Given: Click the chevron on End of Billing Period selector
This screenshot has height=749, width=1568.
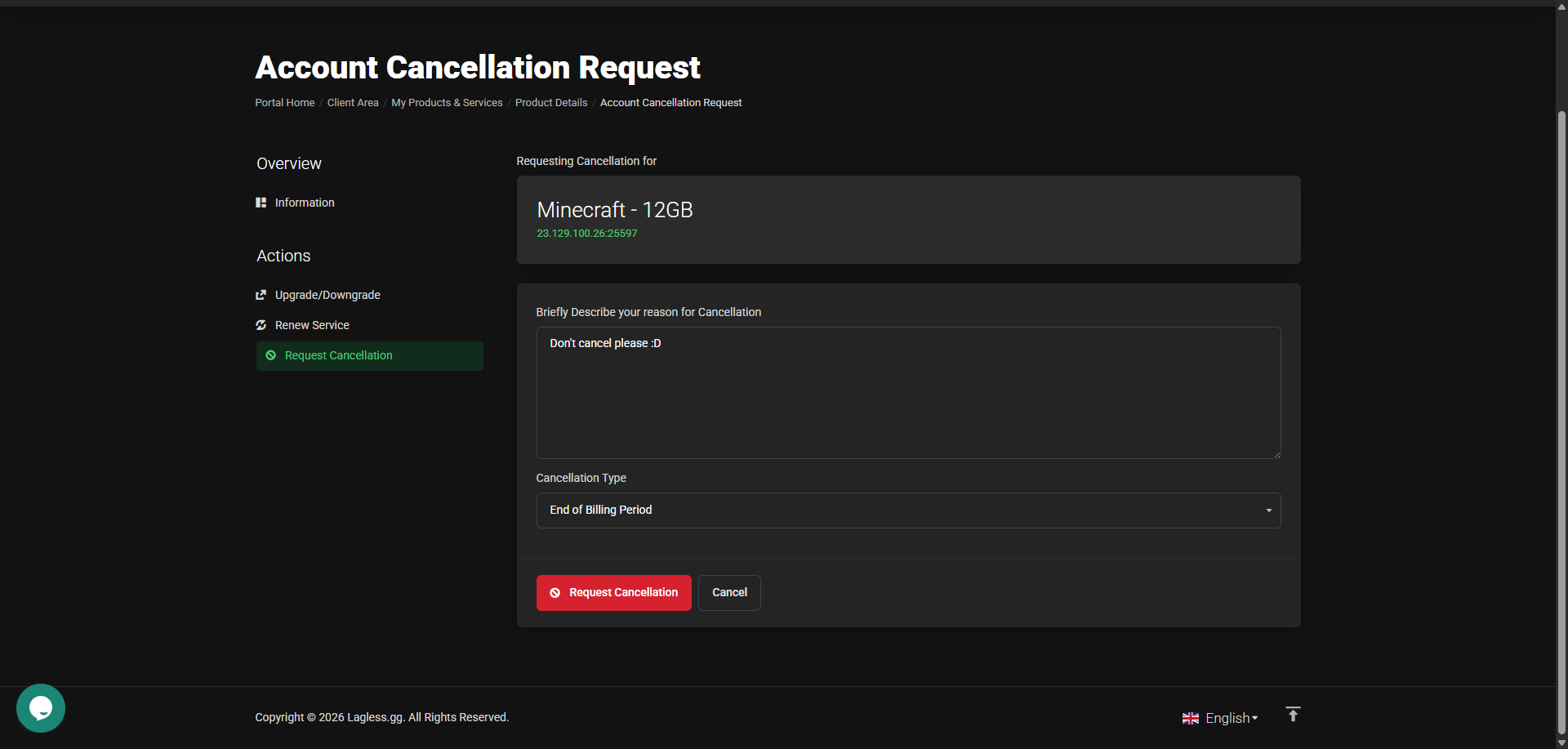Looking at the screenshot, I should pyautogui.click(x=1268, y=510).
